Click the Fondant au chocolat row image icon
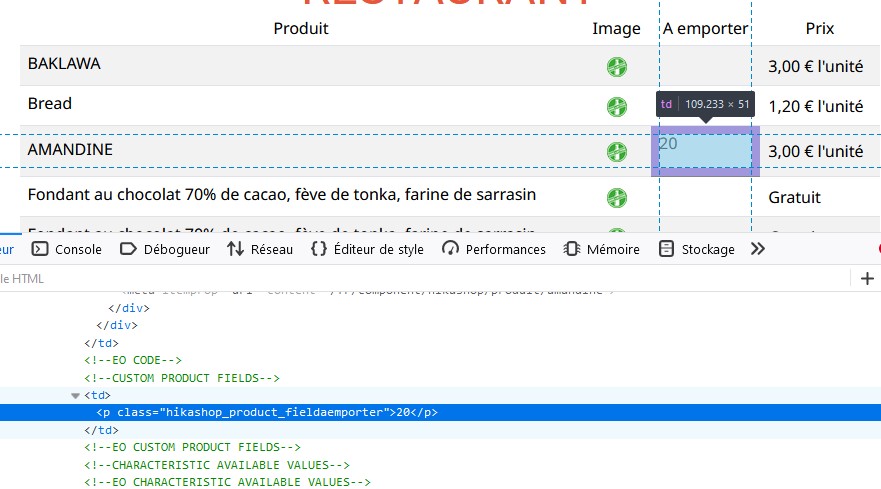This screenshot has height=489, width=881. (x=617, y=198)
